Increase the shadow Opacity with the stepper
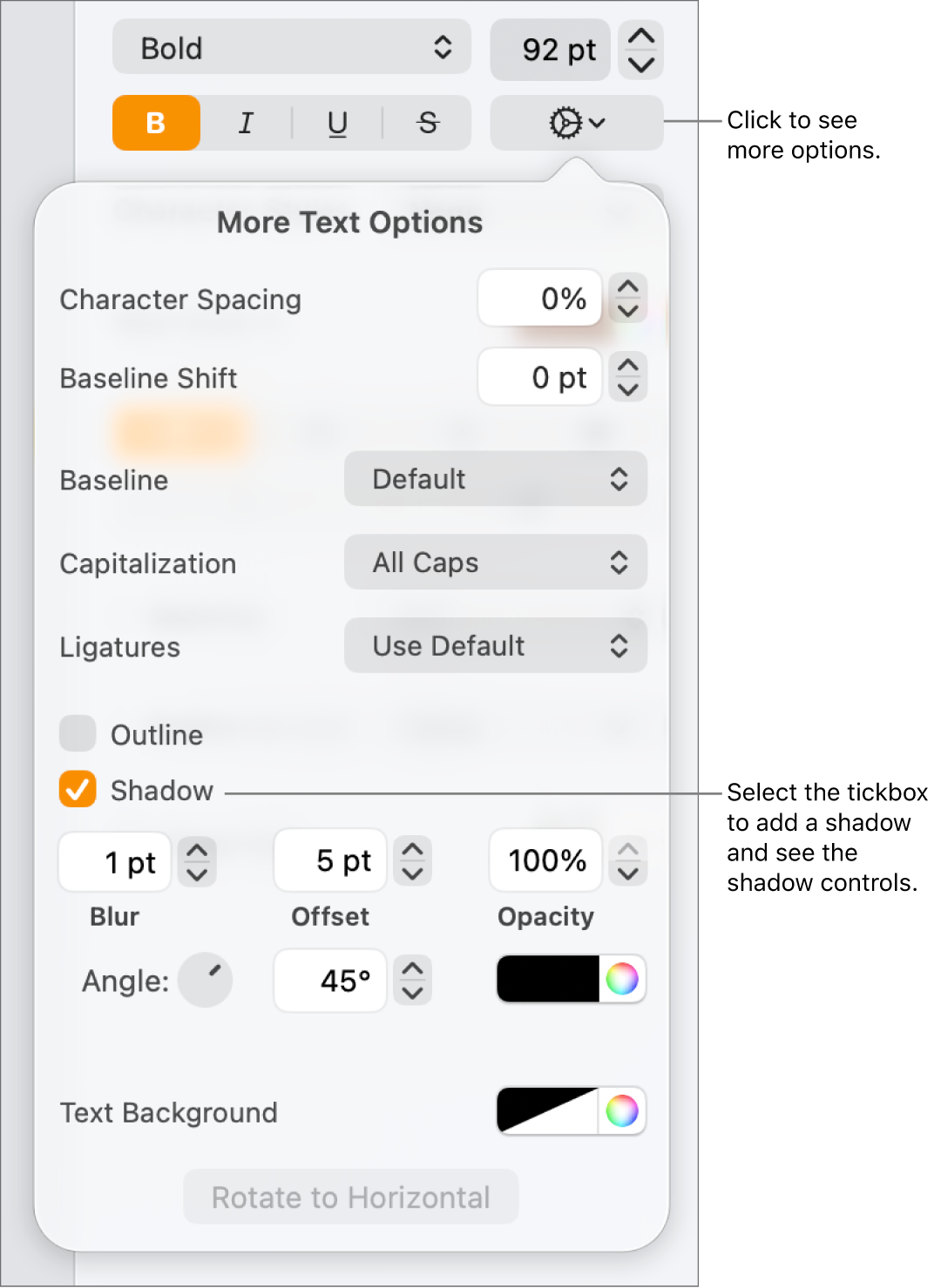 tap(627, 852)
